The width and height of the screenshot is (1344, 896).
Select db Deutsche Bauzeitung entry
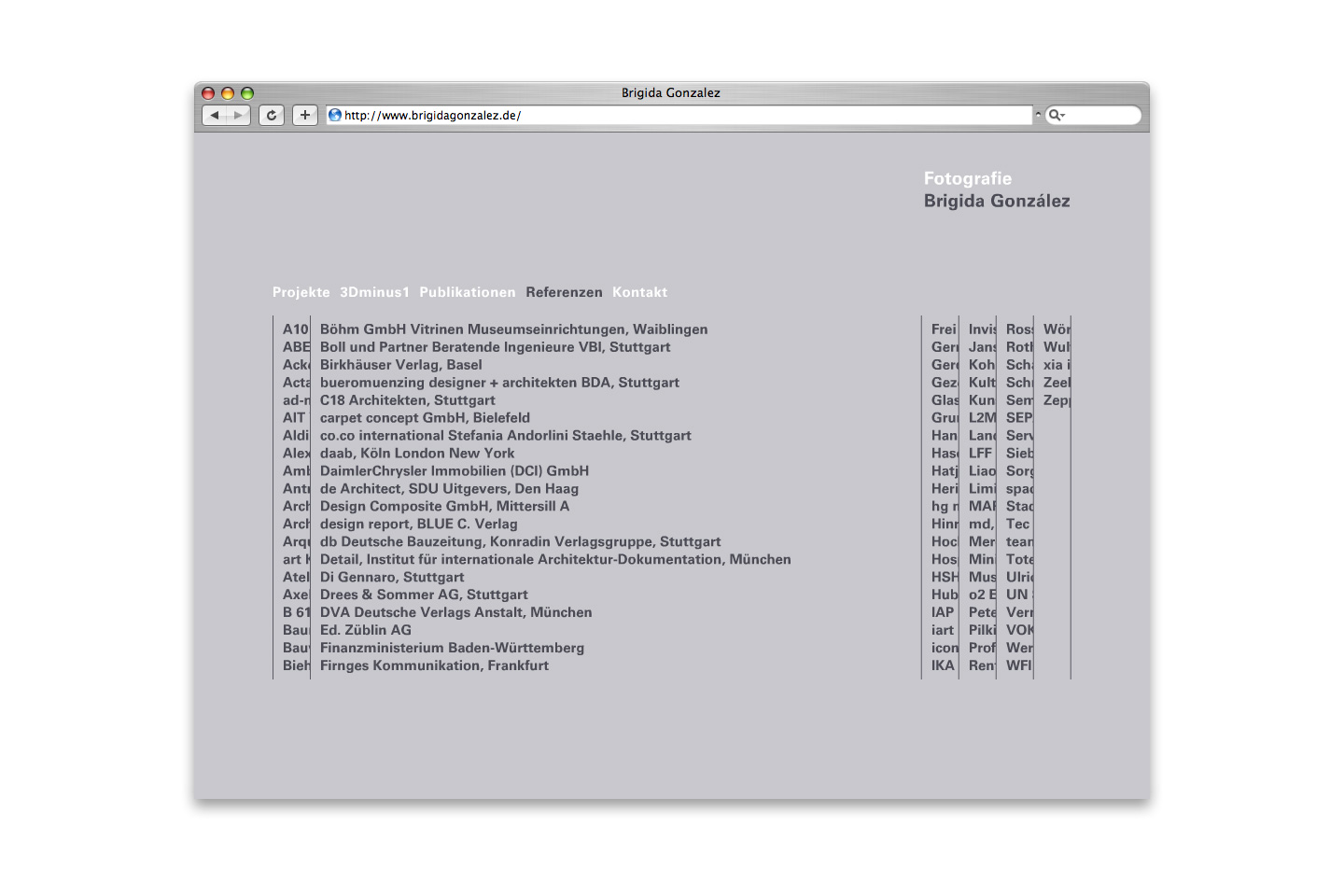pos(521,542)
